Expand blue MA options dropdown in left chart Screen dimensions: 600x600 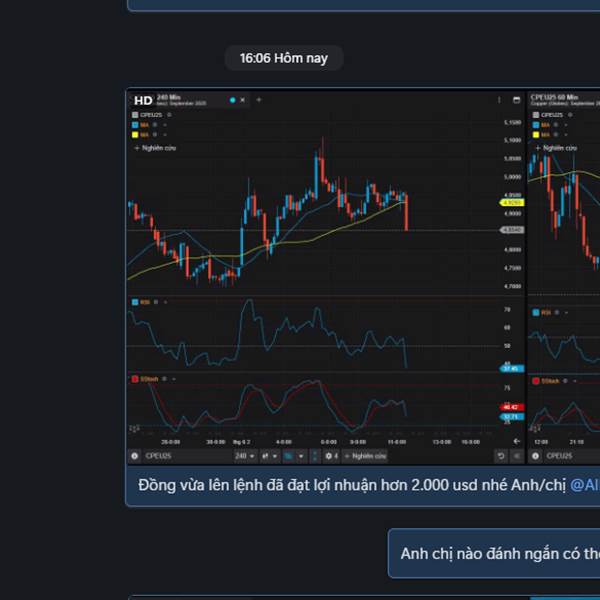click(165, 125)
